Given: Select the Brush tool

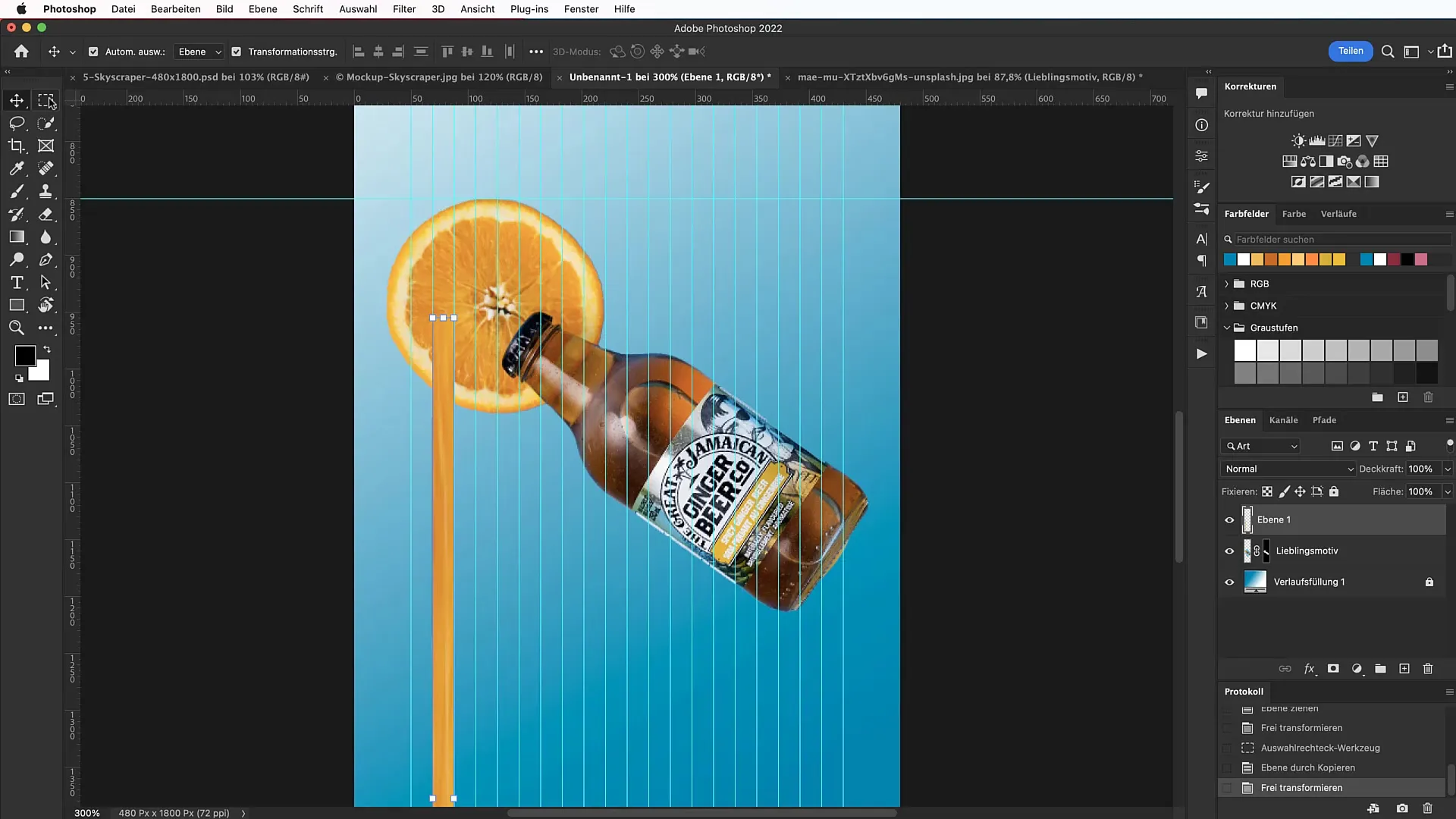Looking at the screenshot, I should [x=17, y=191].
